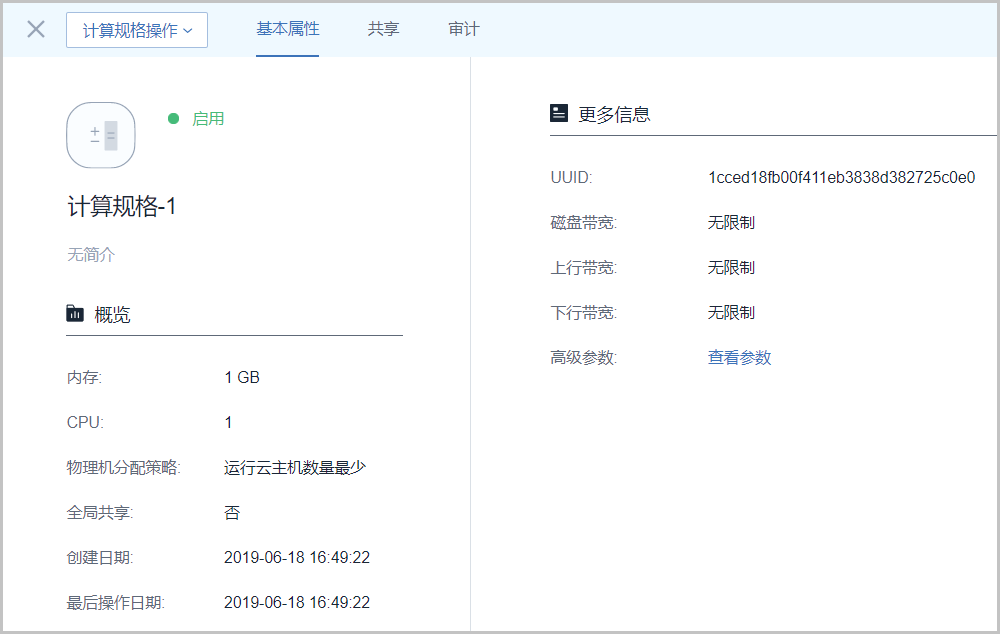
Task: Click the 全局共享 value 否
Action: click(x=232, y=512)
